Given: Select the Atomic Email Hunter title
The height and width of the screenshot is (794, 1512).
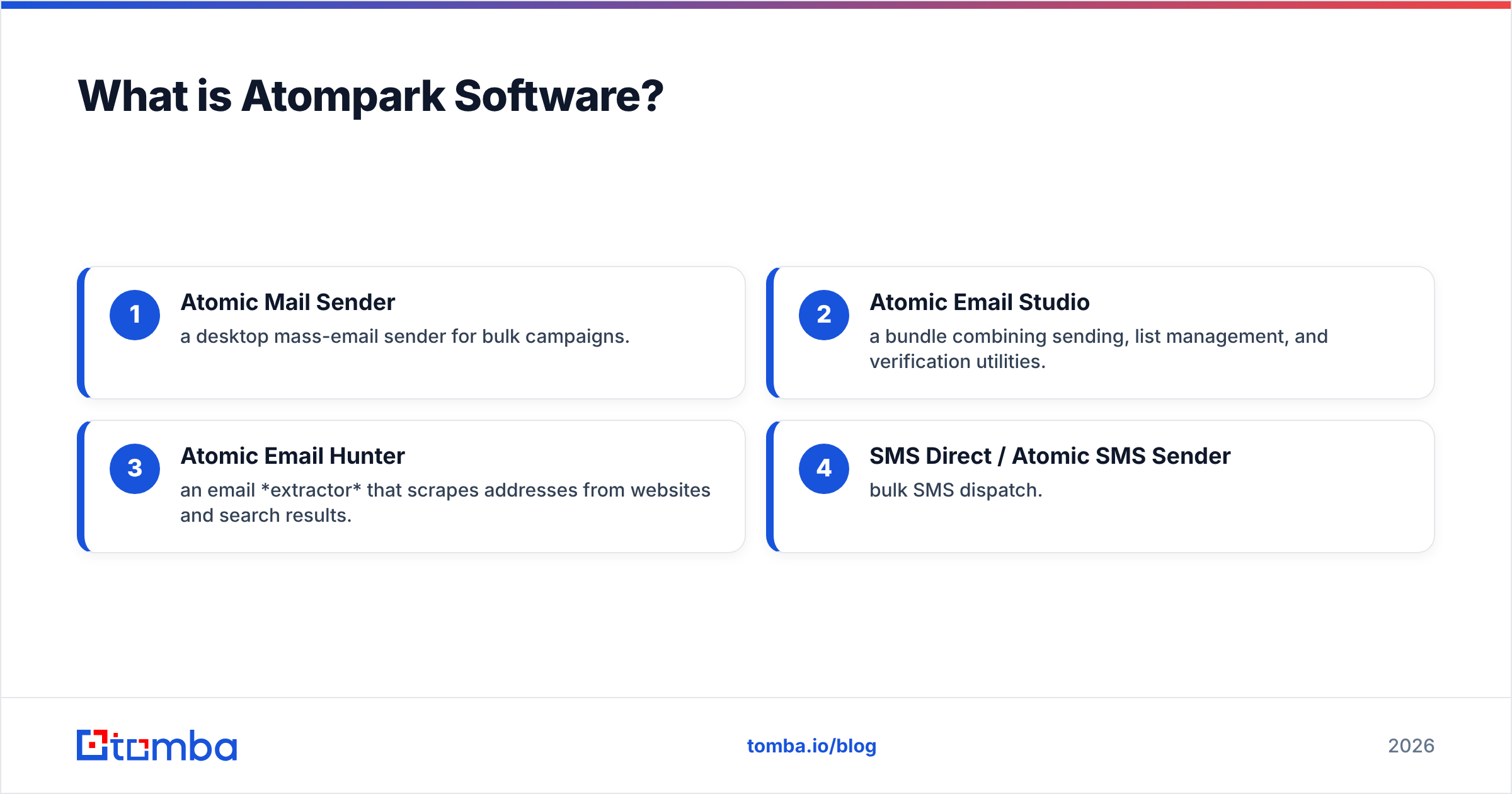Looking at the screenshot, I should pyautogui.click(x=292, y=456).
